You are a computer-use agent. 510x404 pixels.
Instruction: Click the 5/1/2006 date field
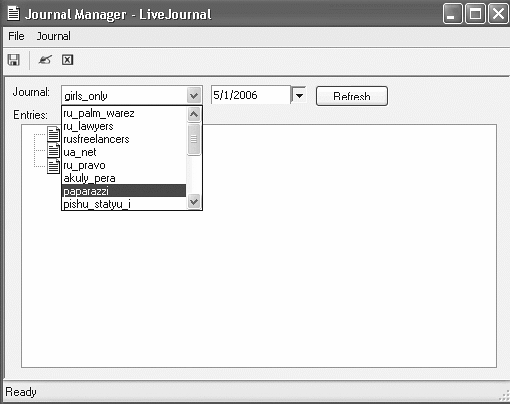point(251,95)
